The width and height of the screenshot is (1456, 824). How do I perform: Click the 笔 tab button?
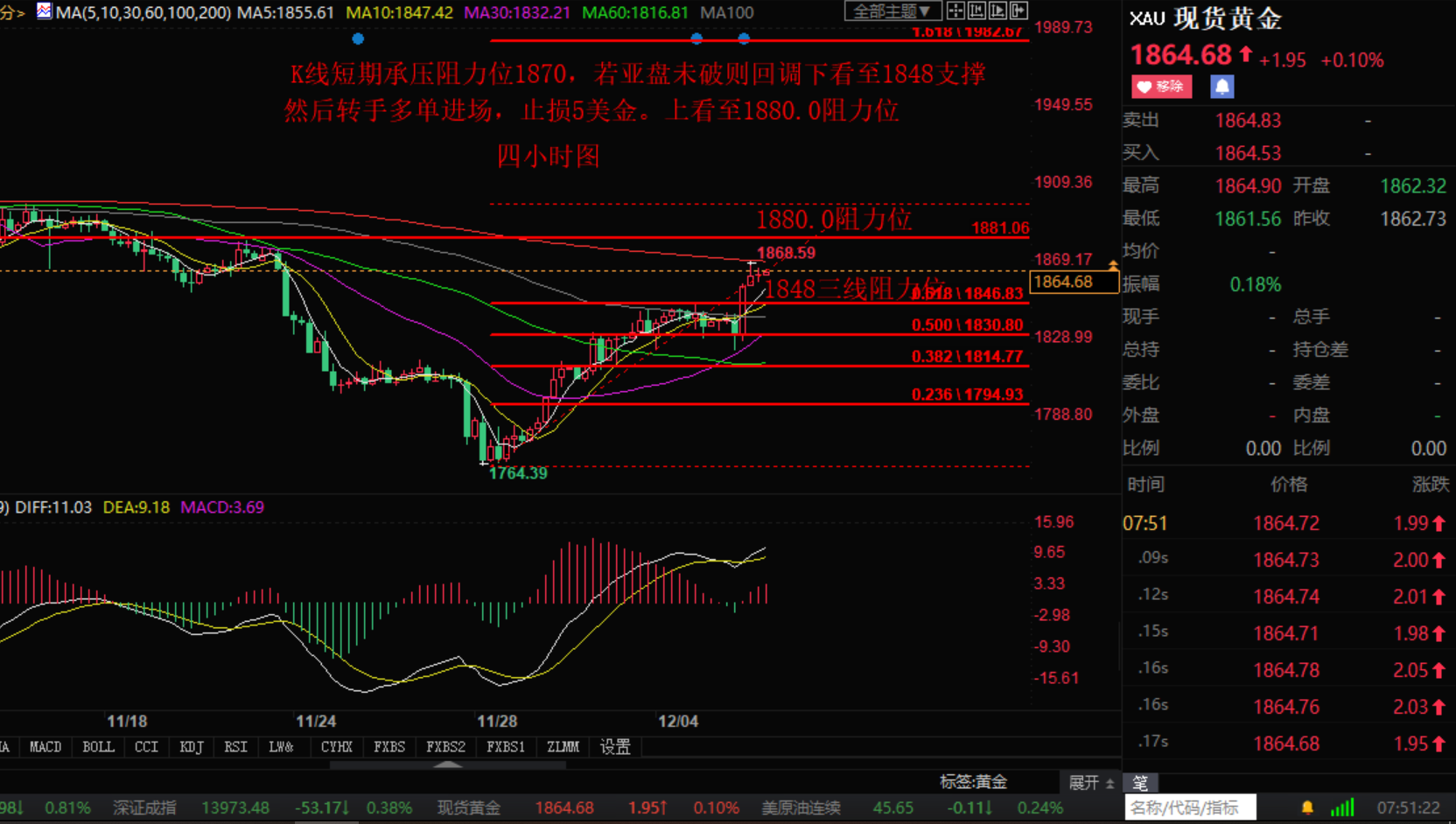pyautogui.click(x=1140, y=783)
